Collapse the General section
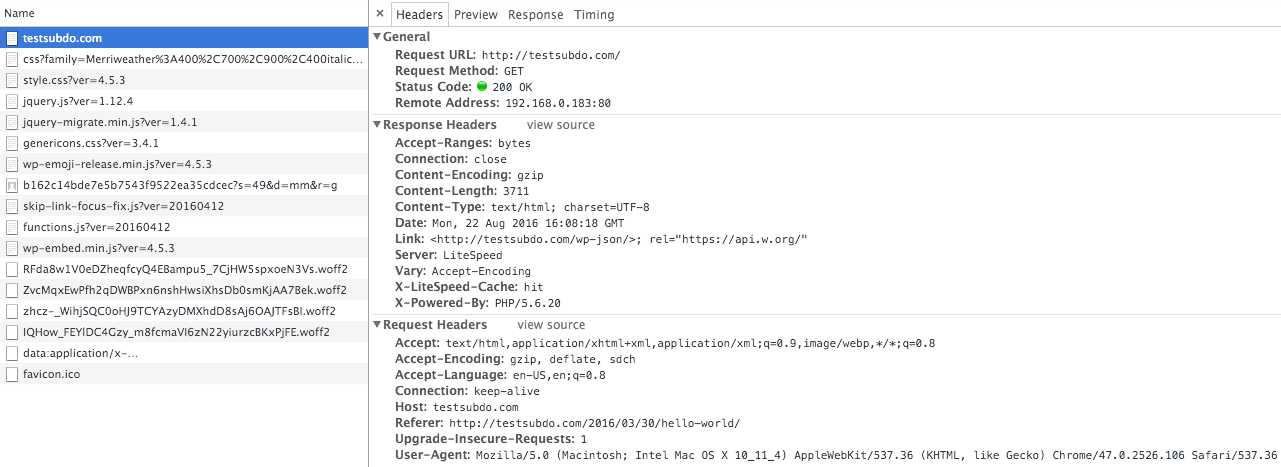Viewport: 1281px width, 467px height. point(376,37)
